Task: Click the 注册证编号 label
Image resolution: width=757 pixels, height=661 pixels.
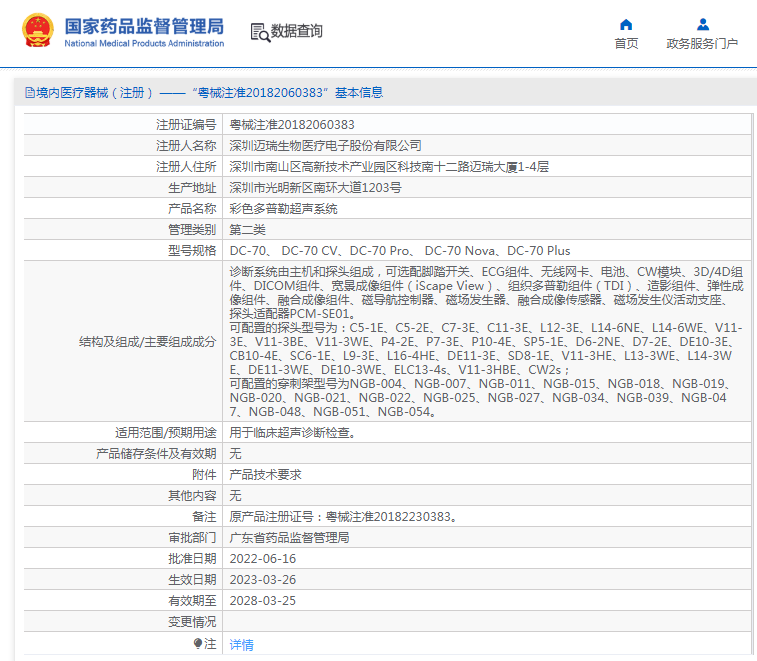Action: tap(186, 125)
